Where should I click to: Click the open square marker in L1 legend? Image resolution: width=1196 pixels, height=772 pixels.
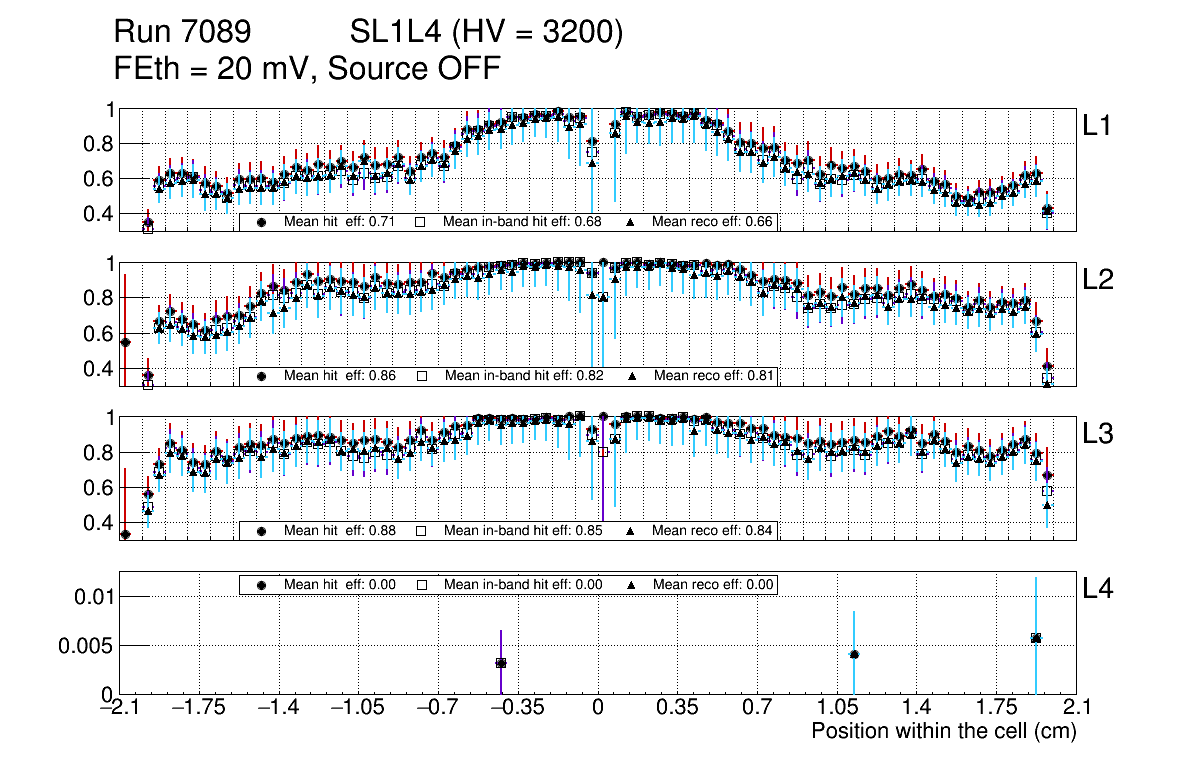point(421,222)
